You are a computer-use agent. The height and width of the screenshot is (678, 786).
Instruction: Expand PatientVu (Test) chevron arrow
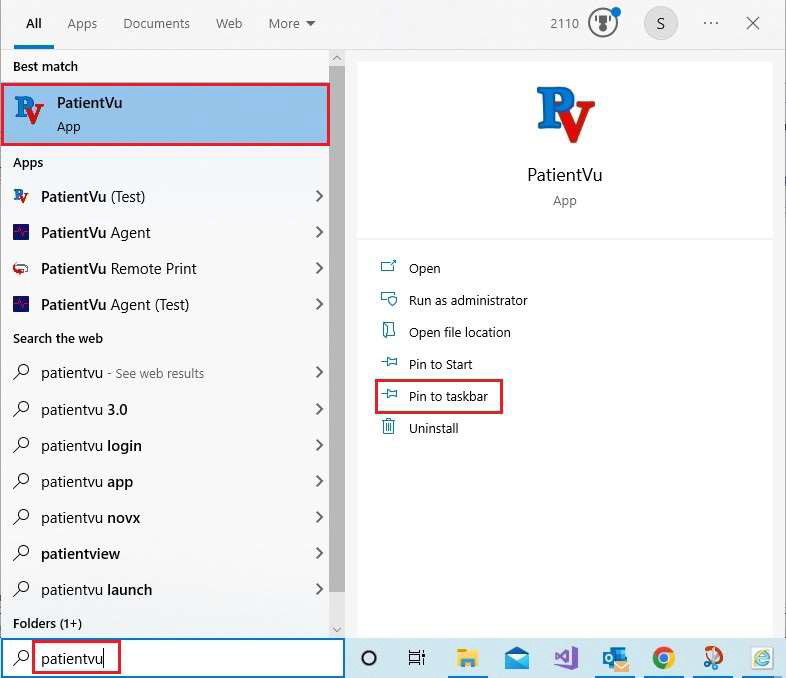pos(319,196)
